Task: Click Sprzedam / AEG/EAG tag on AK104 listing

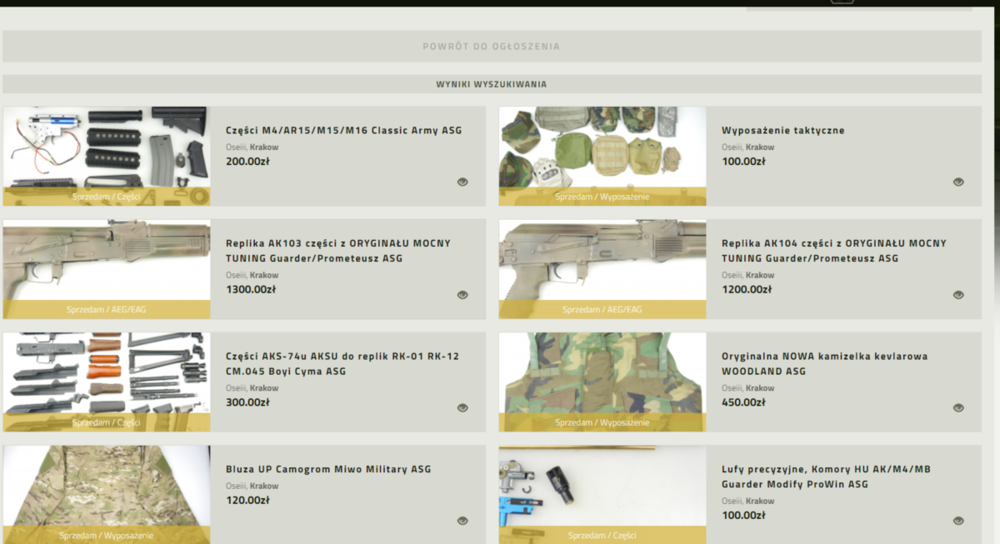Action: click(603, 309)
